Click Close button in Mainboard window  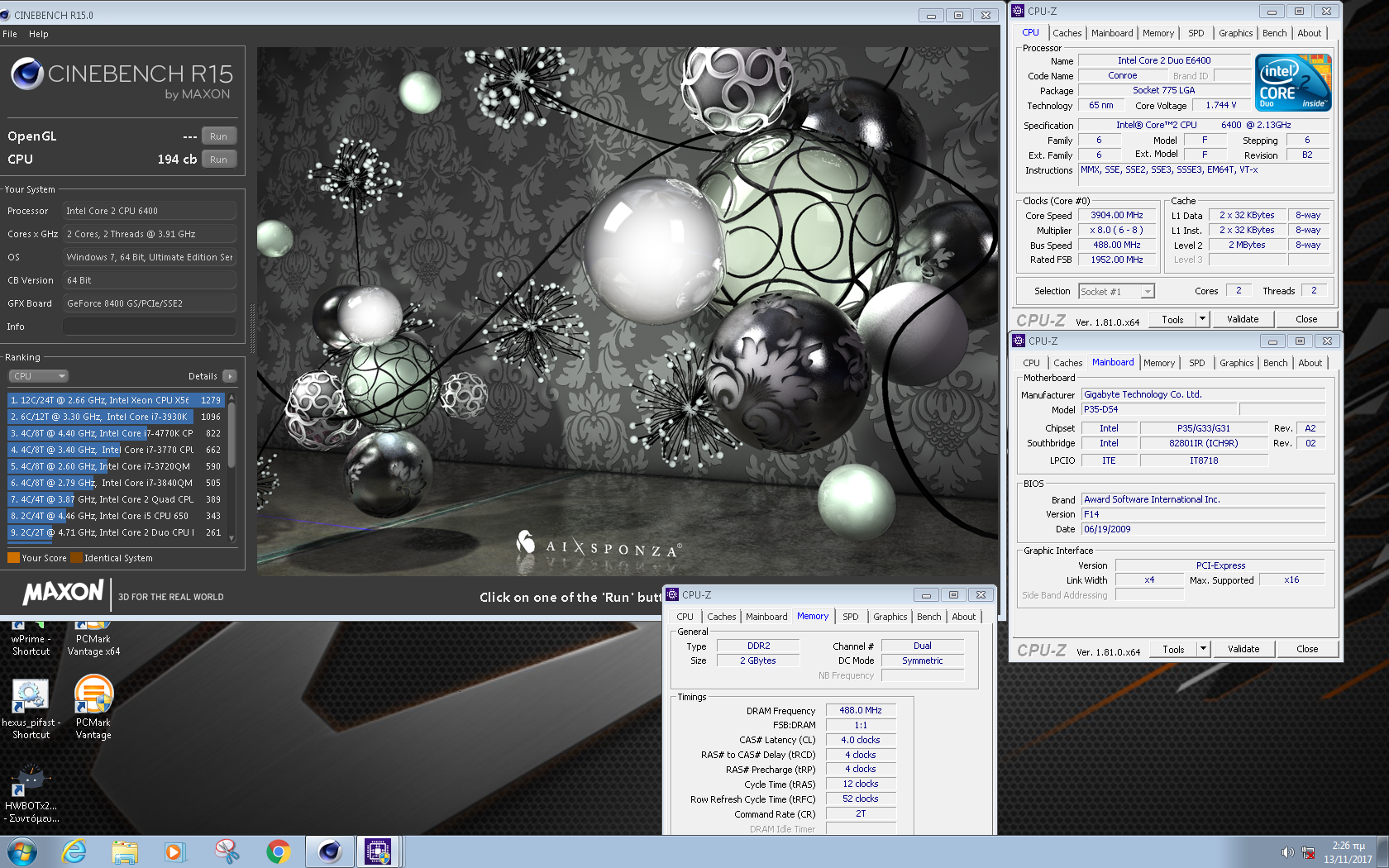1307,649
